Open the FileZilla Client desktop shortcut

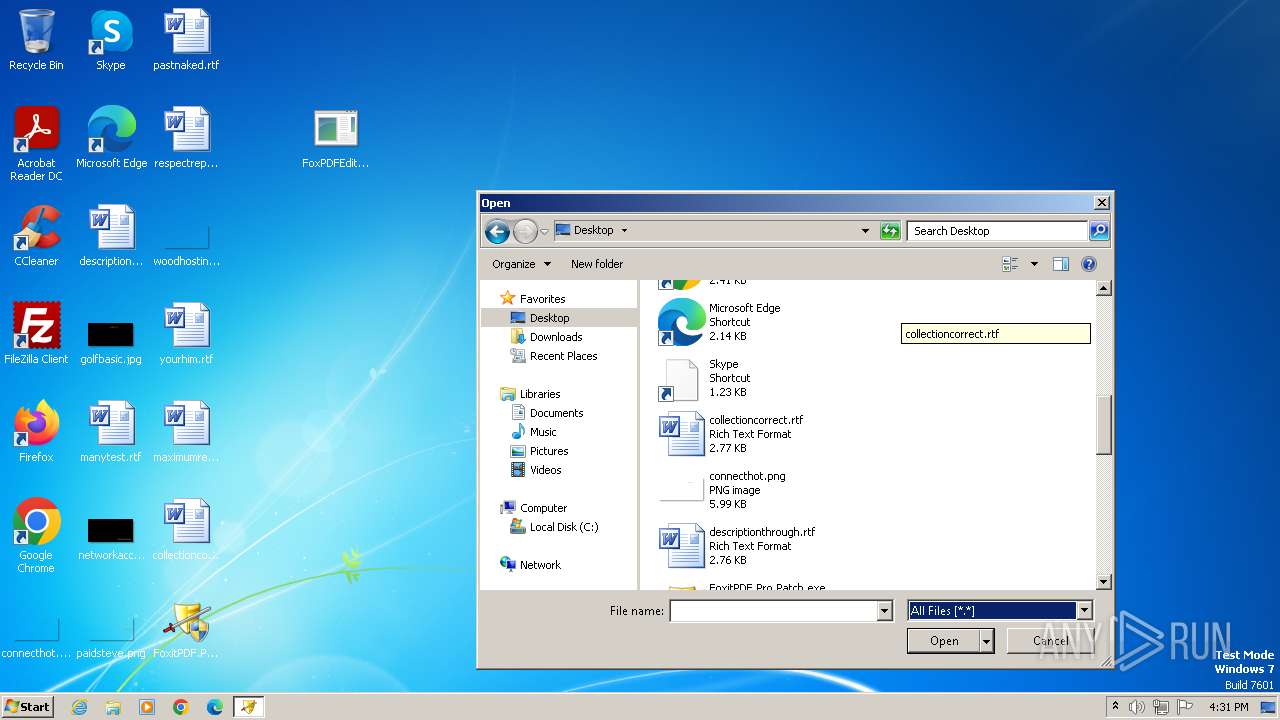click(x=36, y=334)
